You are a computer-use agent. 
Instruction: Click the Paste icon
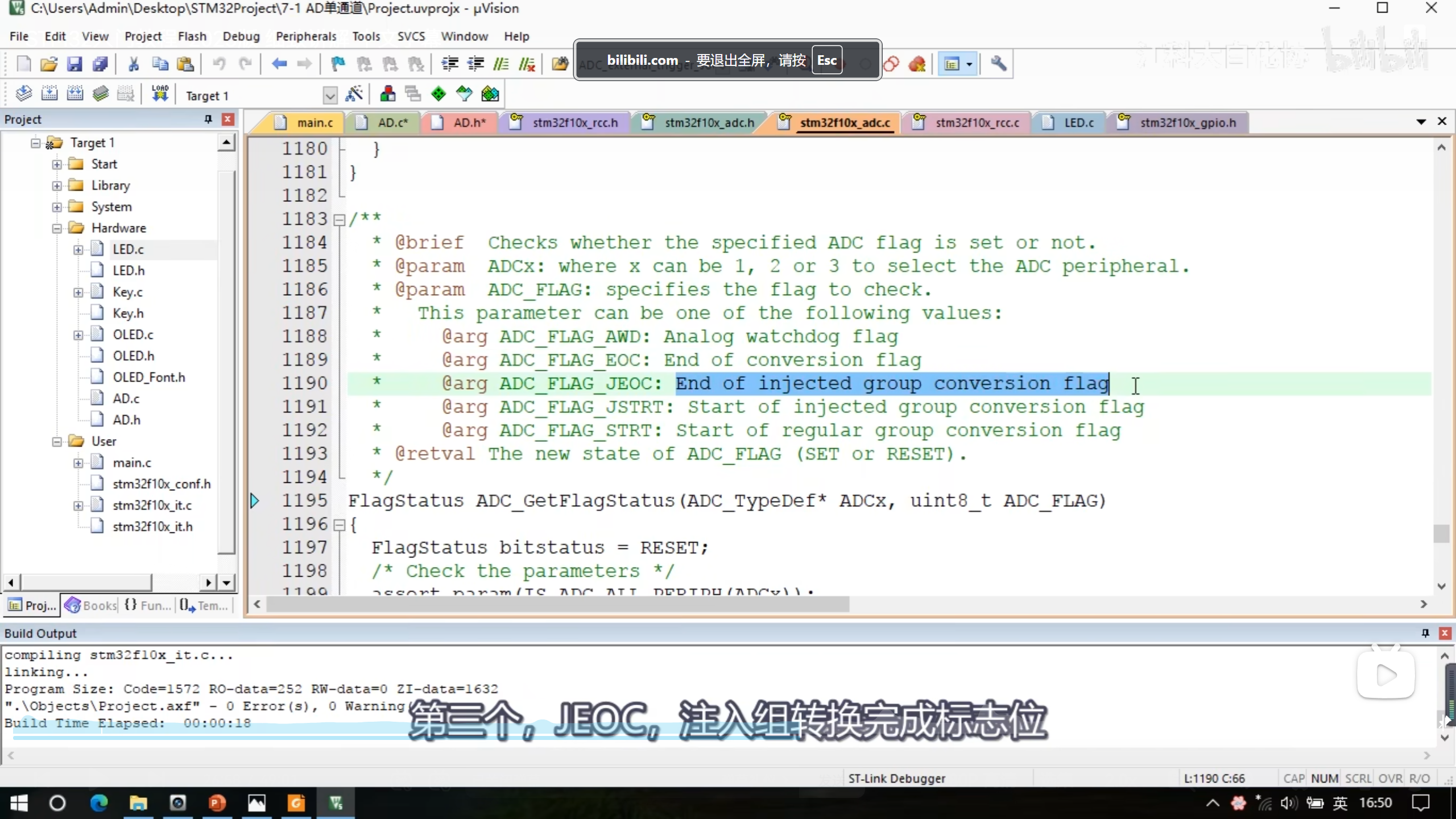click(x=185, y=64)
